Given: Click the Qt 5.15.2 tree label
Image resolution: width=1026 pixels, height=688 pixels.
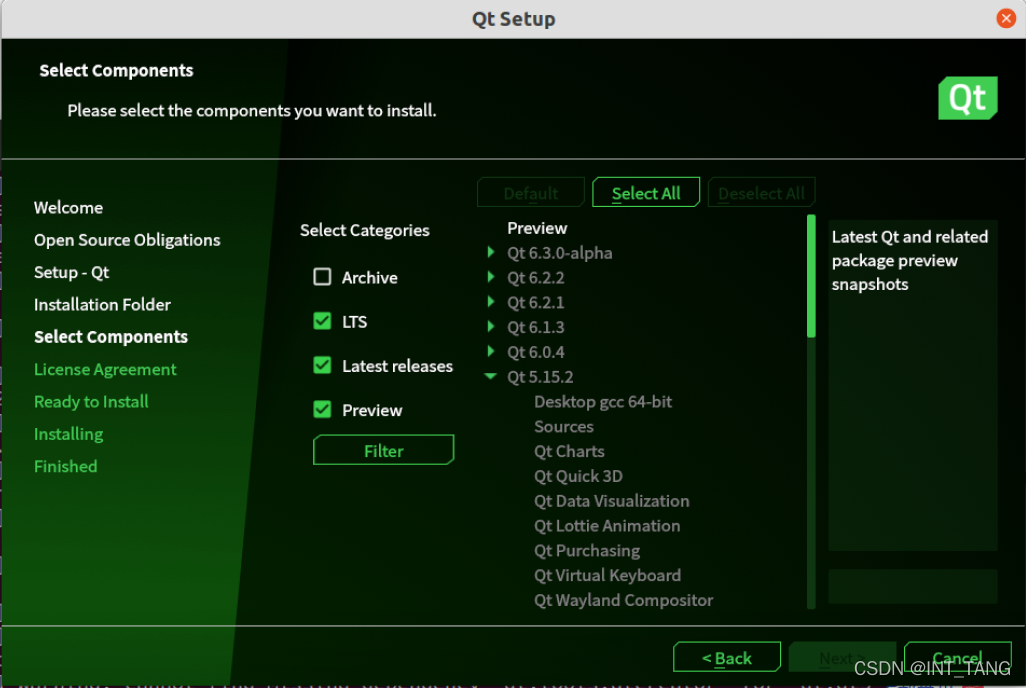Looking at the screenshot, I should [x=540, y=377].
